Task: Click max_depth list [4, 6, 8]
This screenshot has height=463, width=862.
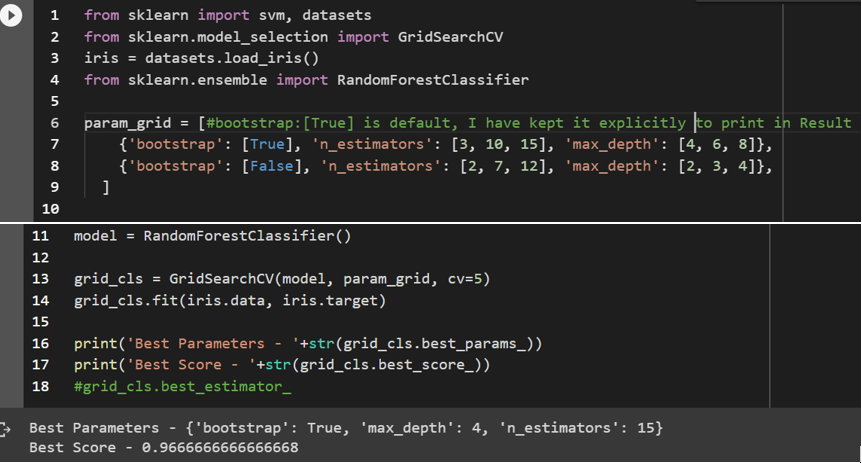Action: 716,145
